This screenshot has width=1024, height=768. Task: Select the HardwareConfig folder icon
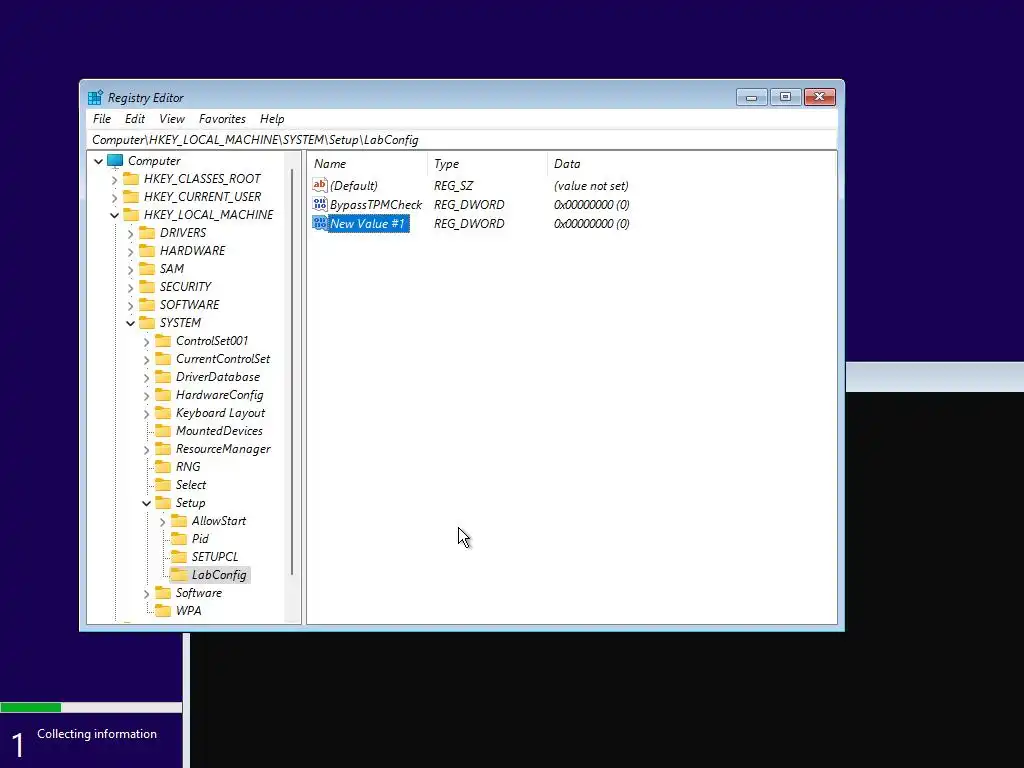[163, 394]
